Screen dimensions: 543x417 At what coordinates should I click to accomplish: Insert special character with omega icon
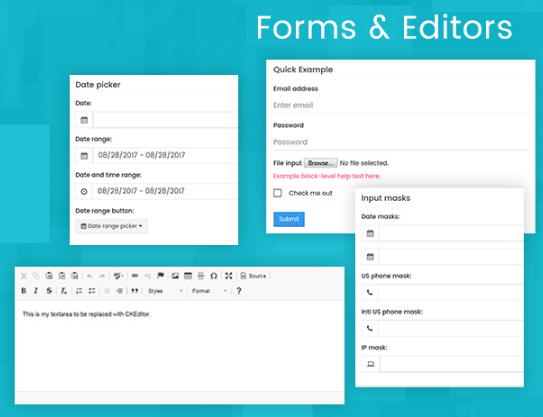pyautogui.click(x=214, y=276)
